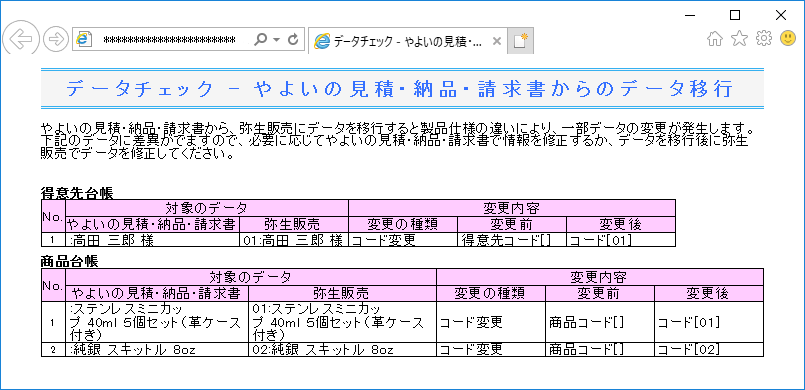Click the 得意先コード[] cell
The image size is (805, 390).
click(512, 240)
